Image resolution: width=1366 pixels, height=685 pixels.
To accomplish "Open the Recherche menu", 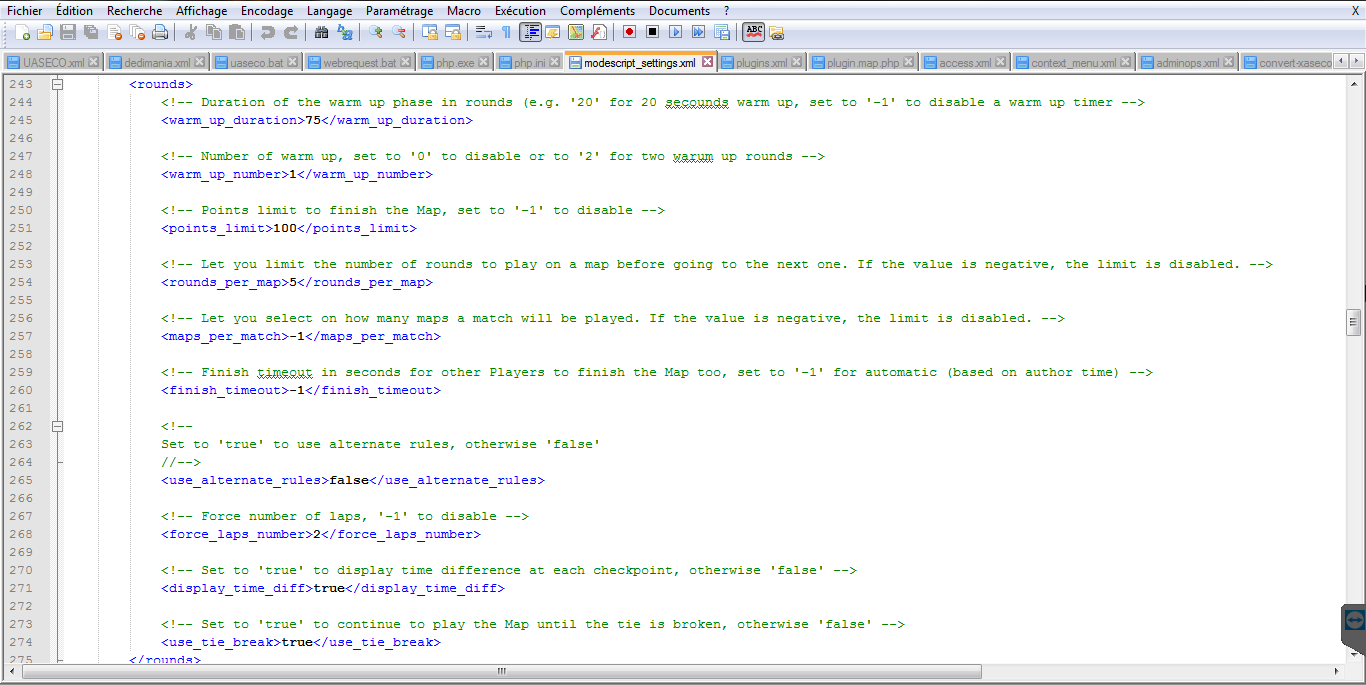I will pos(135,10).
